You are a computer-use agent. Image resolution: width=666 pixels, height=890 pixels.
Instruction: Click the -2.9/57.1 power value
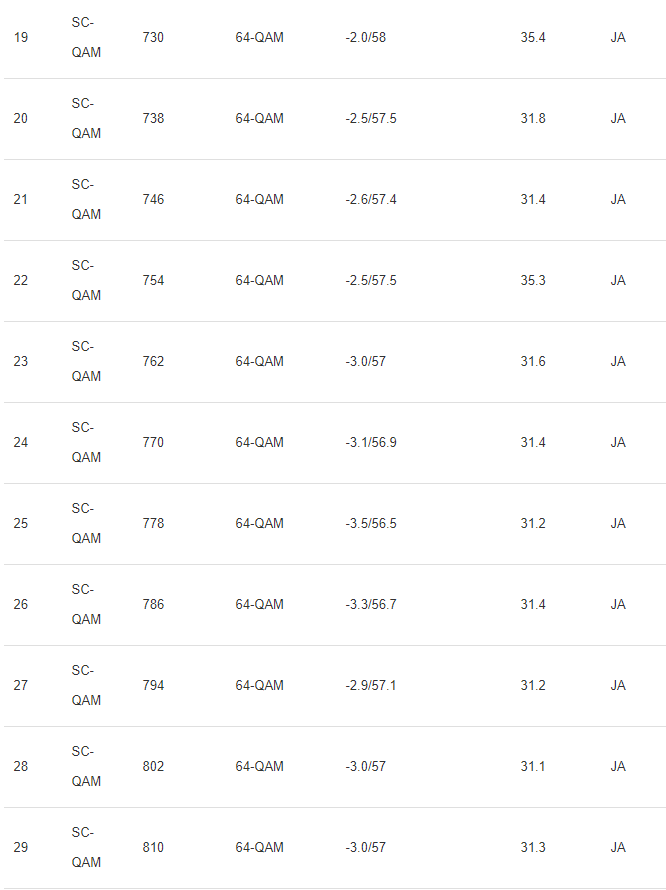[x=371, y=686]
